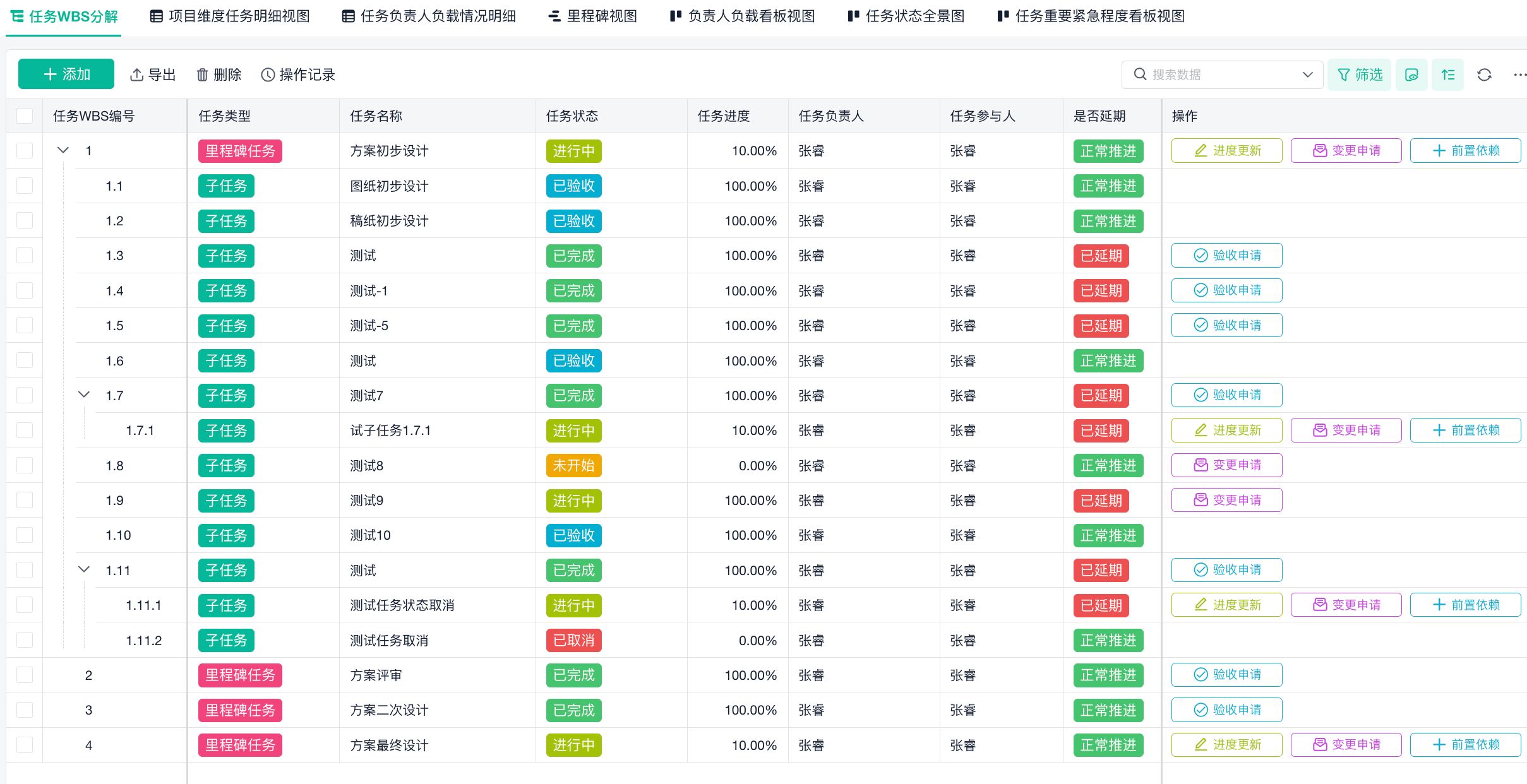Open the three-dots more options menu
Image resolution: width=1527 pixels, height=784 pixels.
[1519, 74]
